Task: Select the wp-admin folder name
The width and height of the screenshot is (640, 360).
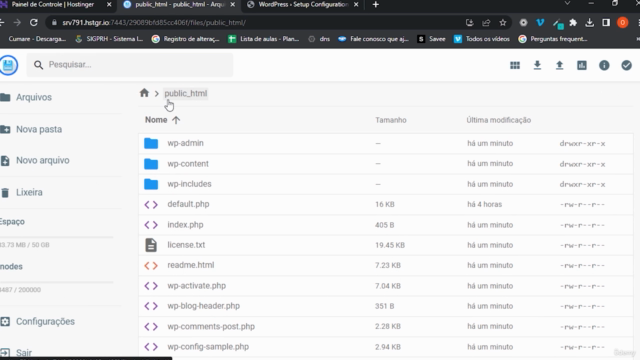Action: click(x=185, y=143)
